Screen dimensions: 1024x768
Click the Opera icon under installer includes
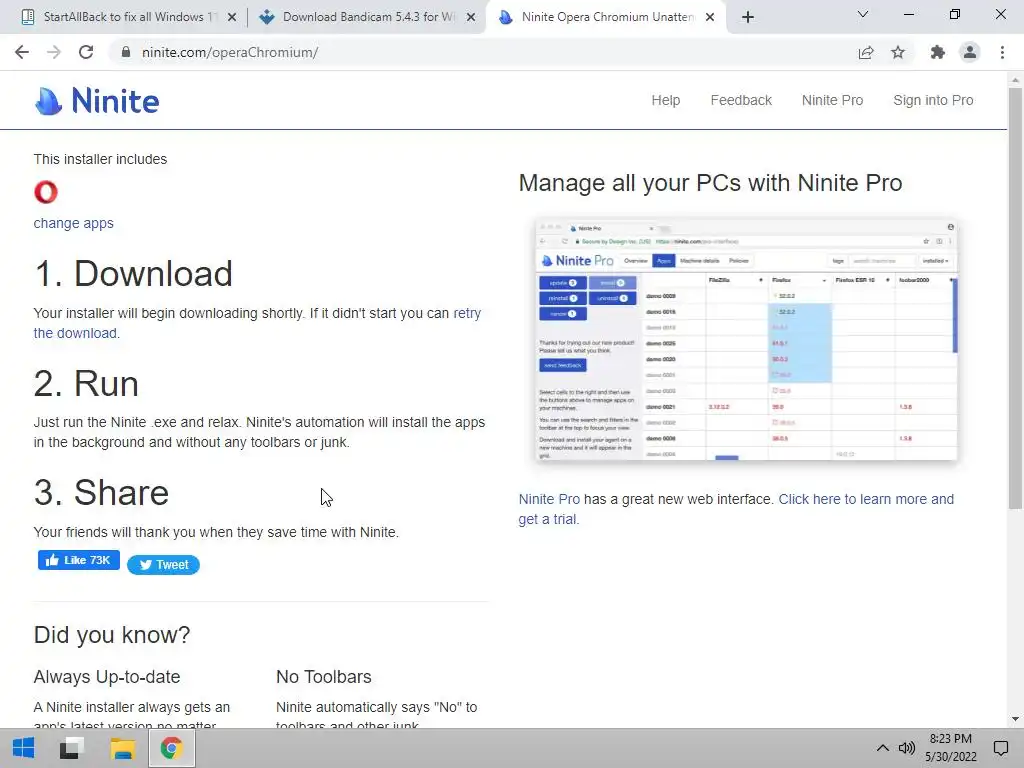[46, 192]
